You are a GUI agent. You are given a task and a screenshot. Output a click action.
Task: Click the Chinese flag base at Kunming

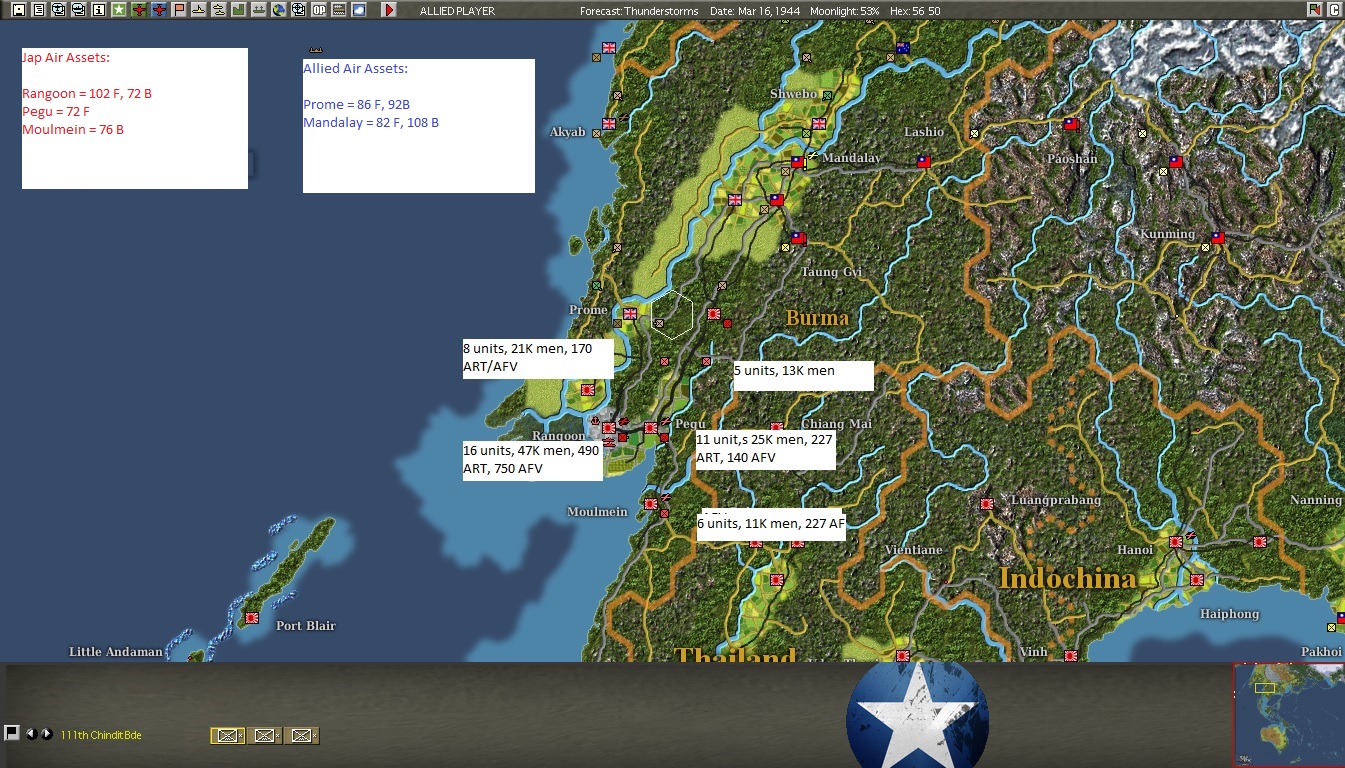(1217, 238)
